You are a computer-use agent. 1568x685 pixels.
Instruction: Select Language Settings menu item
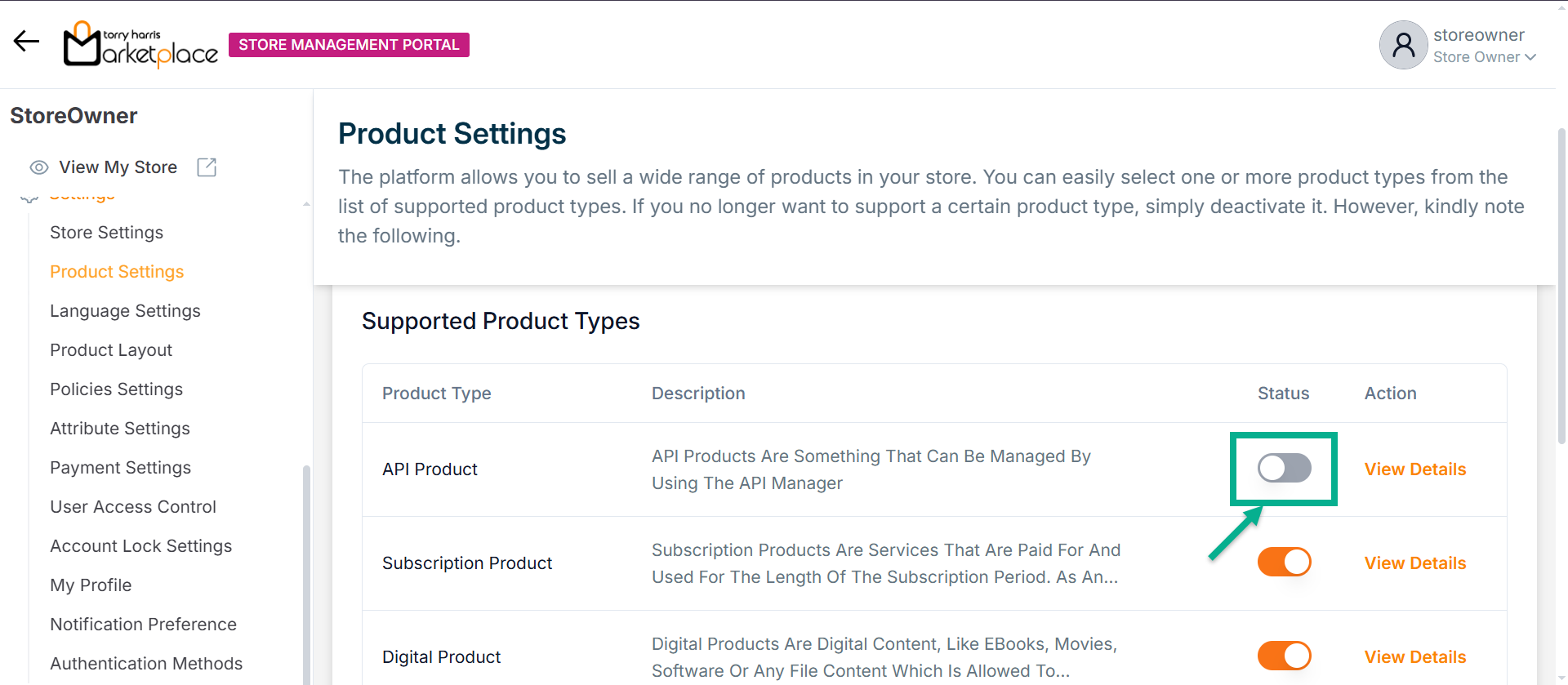coord(125,311)
